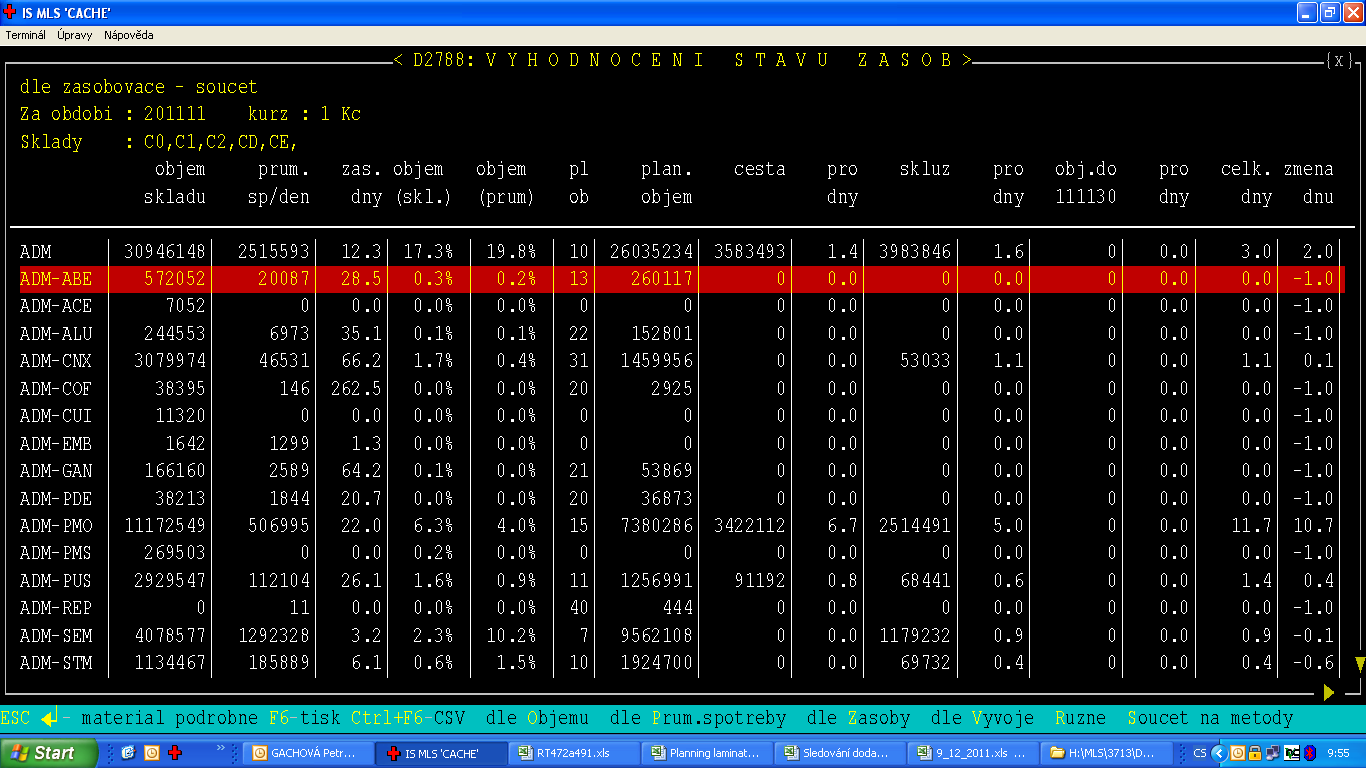
Task: Click the 'Sklady : C0,C1,C2,CD,CE,' line
Action: pos(159,142)
